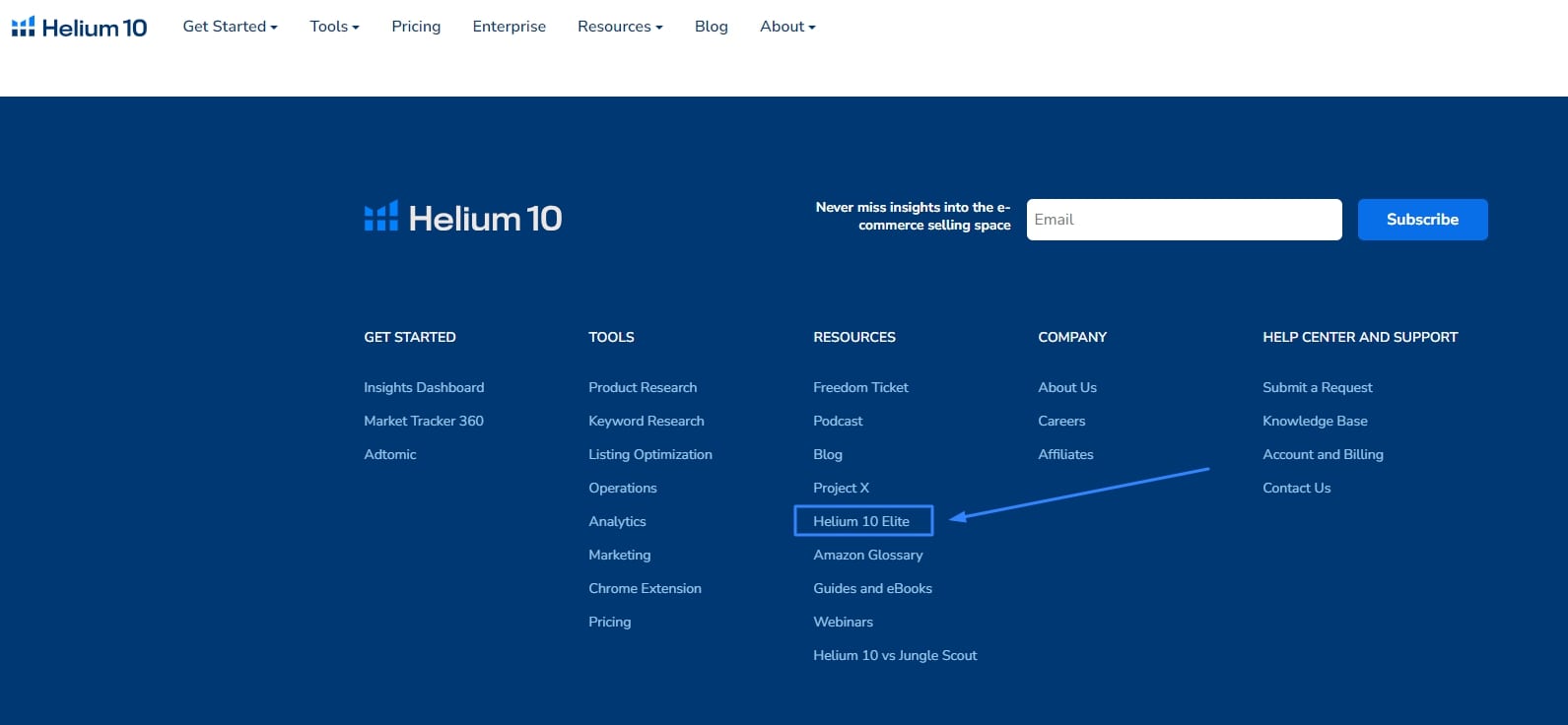Open Market Tracker 360 link
The height and width of the screenshot is (725, 1568).
click(x=424, y=421)
